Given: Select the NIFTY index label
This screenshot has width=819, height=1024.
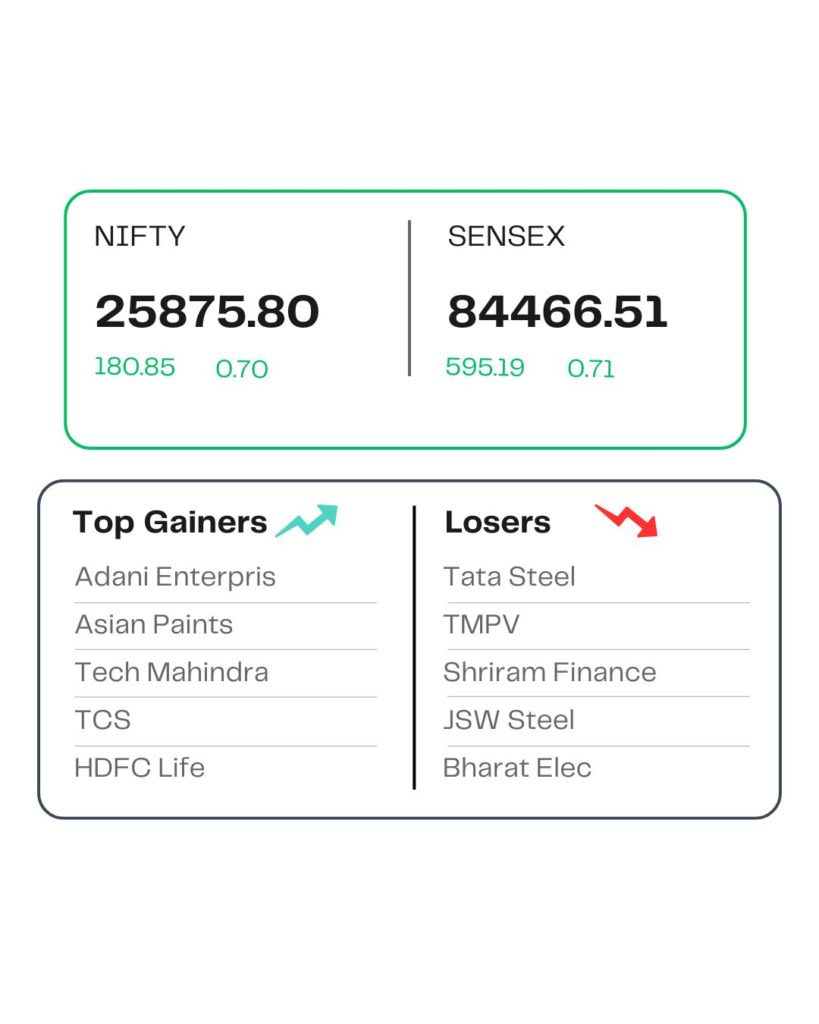Looking at the screenshot, I should (140, 237).
